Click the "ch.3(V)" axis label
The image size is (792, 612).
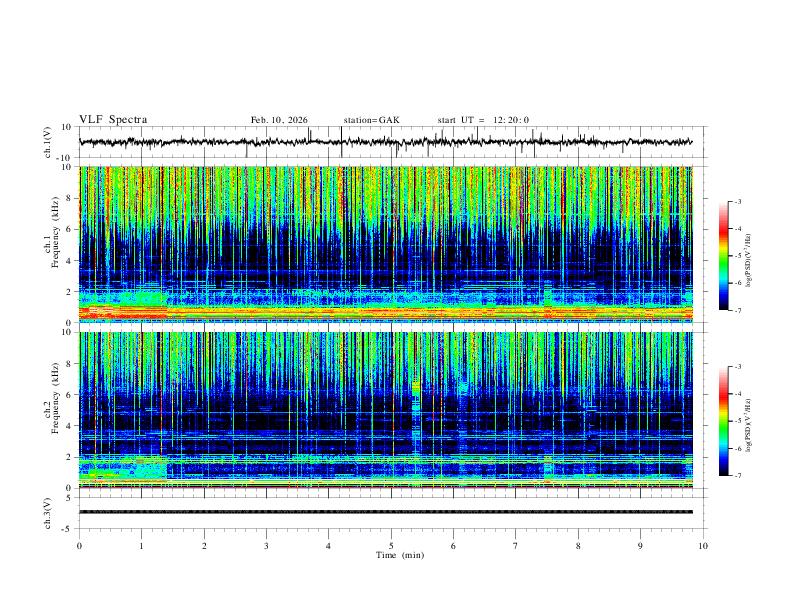pos(48,514)
